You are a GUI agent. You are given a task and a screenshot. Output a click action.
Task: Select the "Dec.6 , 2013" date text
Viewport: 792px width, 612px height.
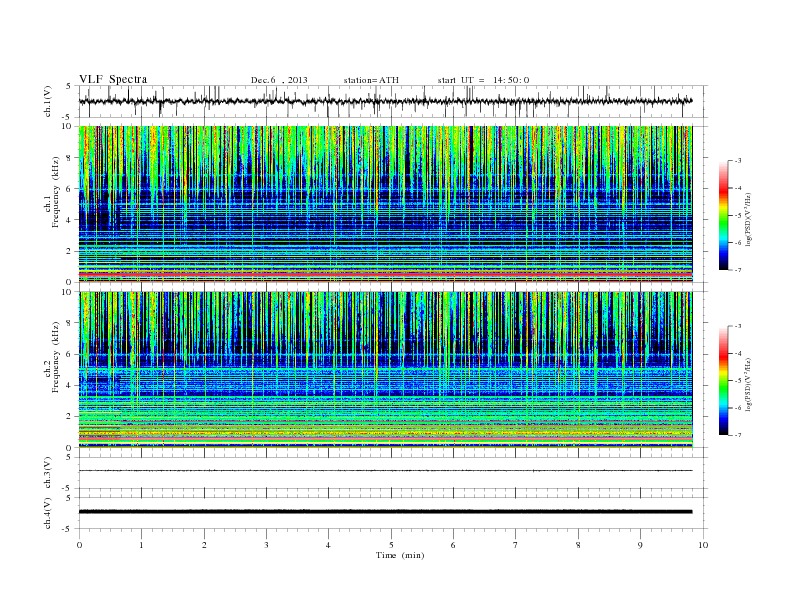[x=279, y=80]
